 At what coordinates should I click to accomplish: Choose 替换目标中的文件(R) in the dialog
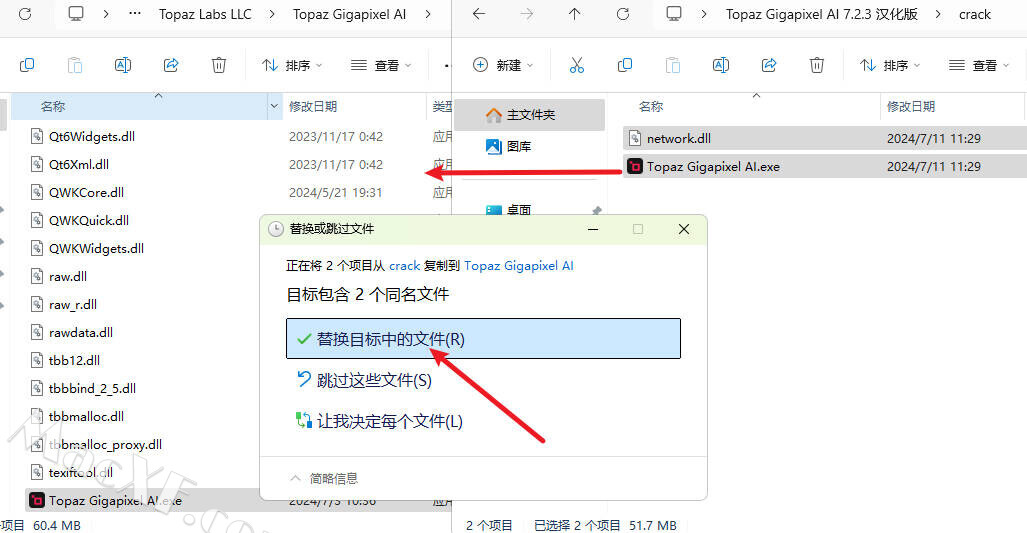click(x=483, y=339)
